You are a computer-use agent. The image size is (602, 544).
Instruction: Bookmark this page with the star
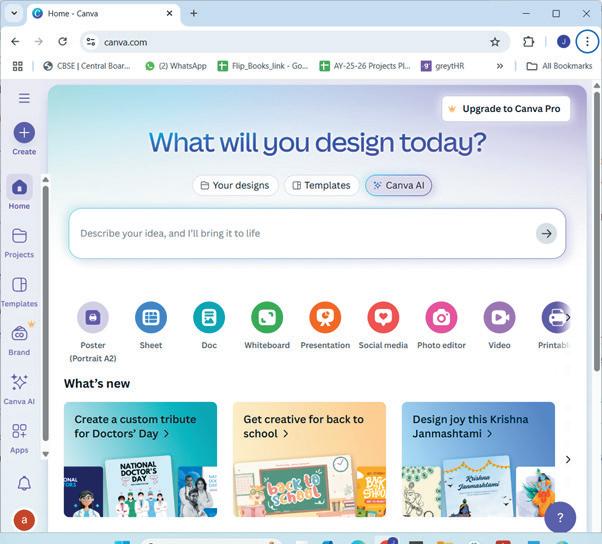pos(495,42)
